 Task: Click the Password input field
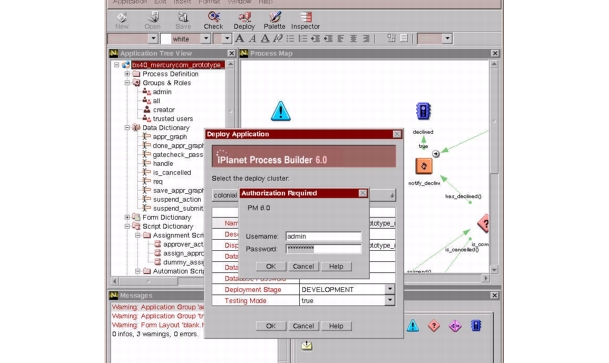(324, 249)
